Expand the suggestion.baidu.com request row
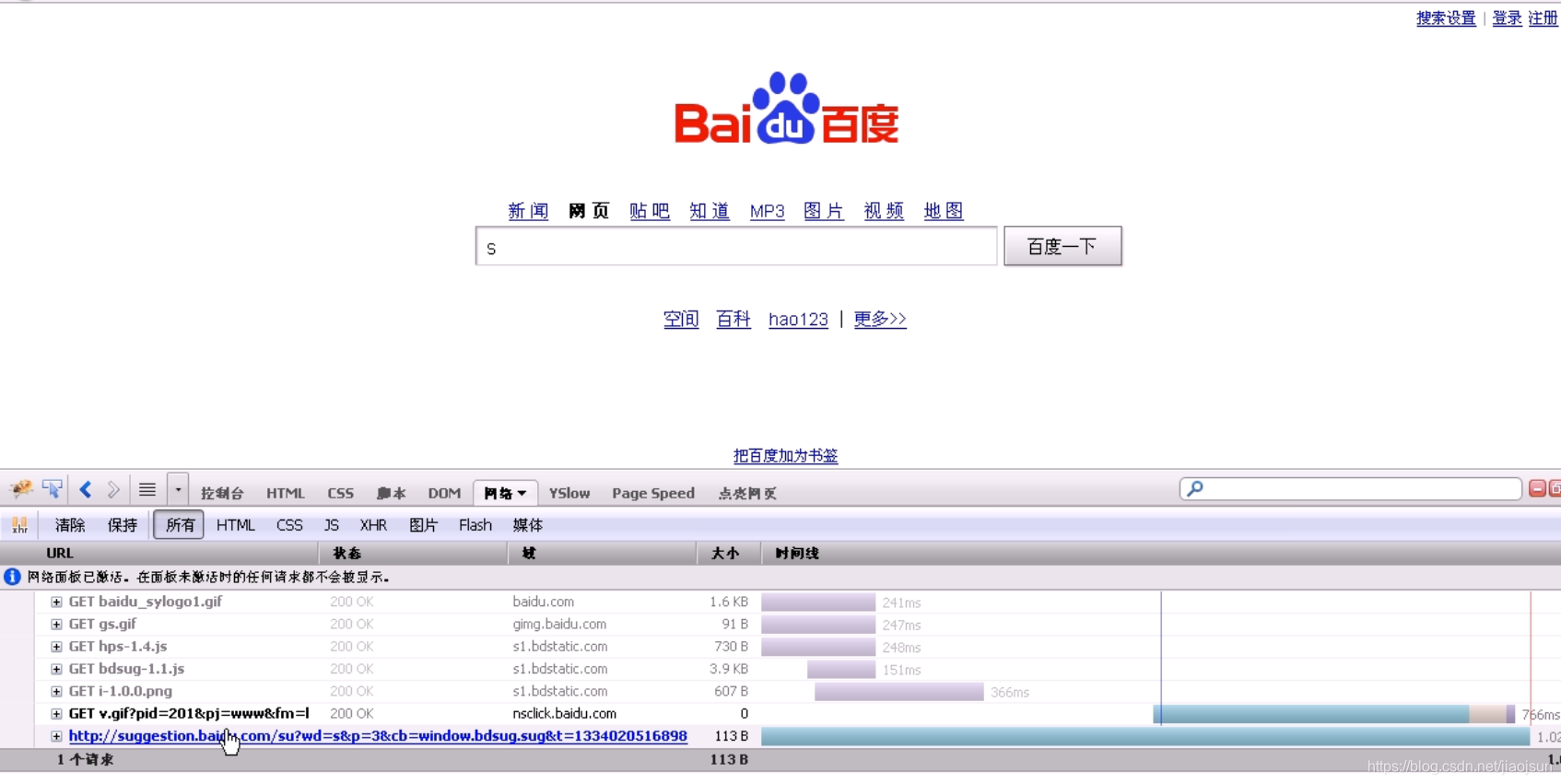 click(x=56, y=736)
